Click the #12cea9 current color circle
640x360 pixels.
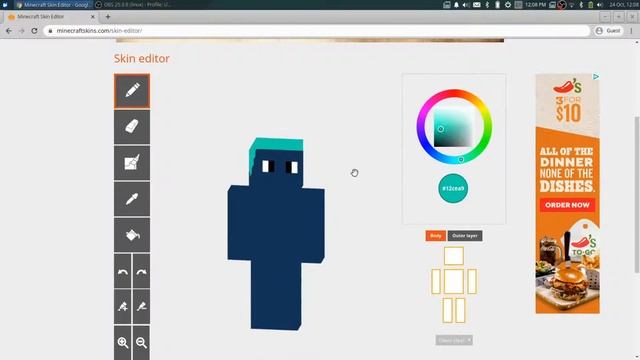453,188
